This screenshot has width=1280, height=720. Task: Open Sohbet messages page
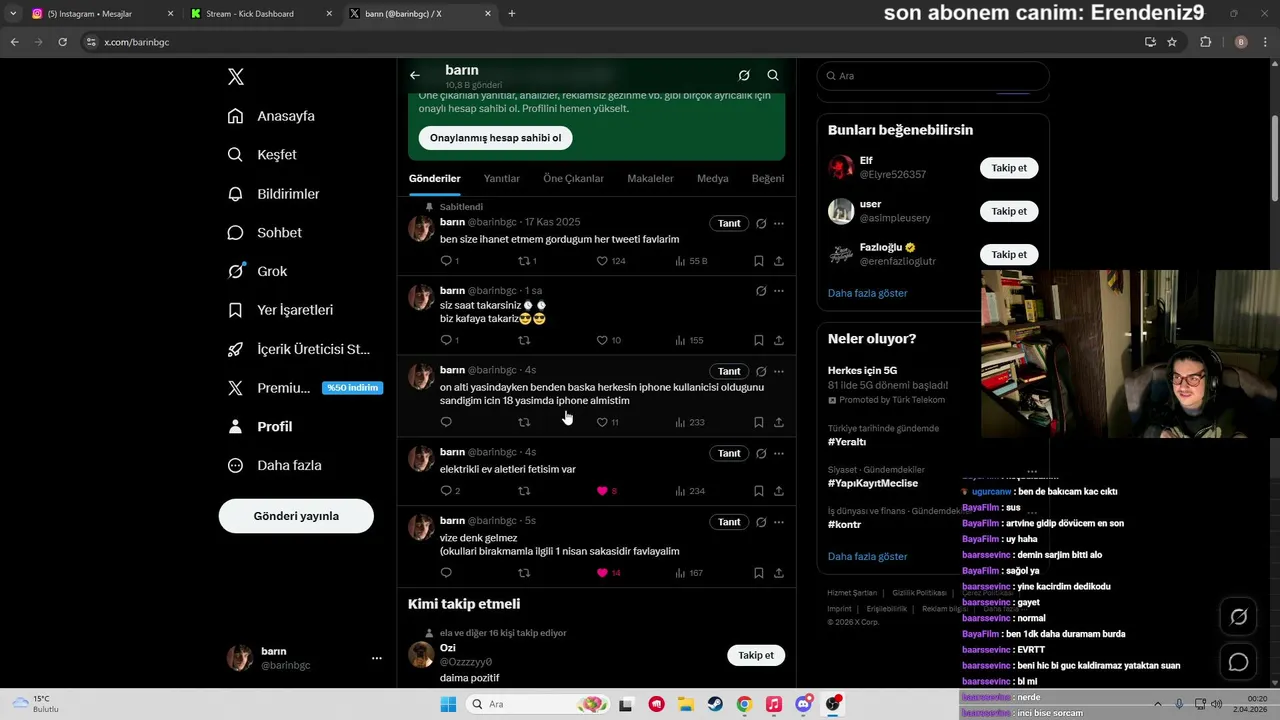[x=264, y=232]
